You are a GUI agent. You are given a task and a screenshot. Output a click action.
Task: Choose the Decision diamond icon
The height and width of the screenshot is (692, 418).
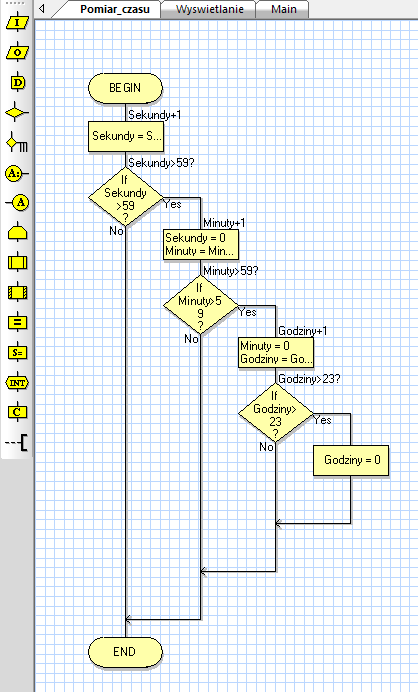pyautogui.click(x=17, y=113)
